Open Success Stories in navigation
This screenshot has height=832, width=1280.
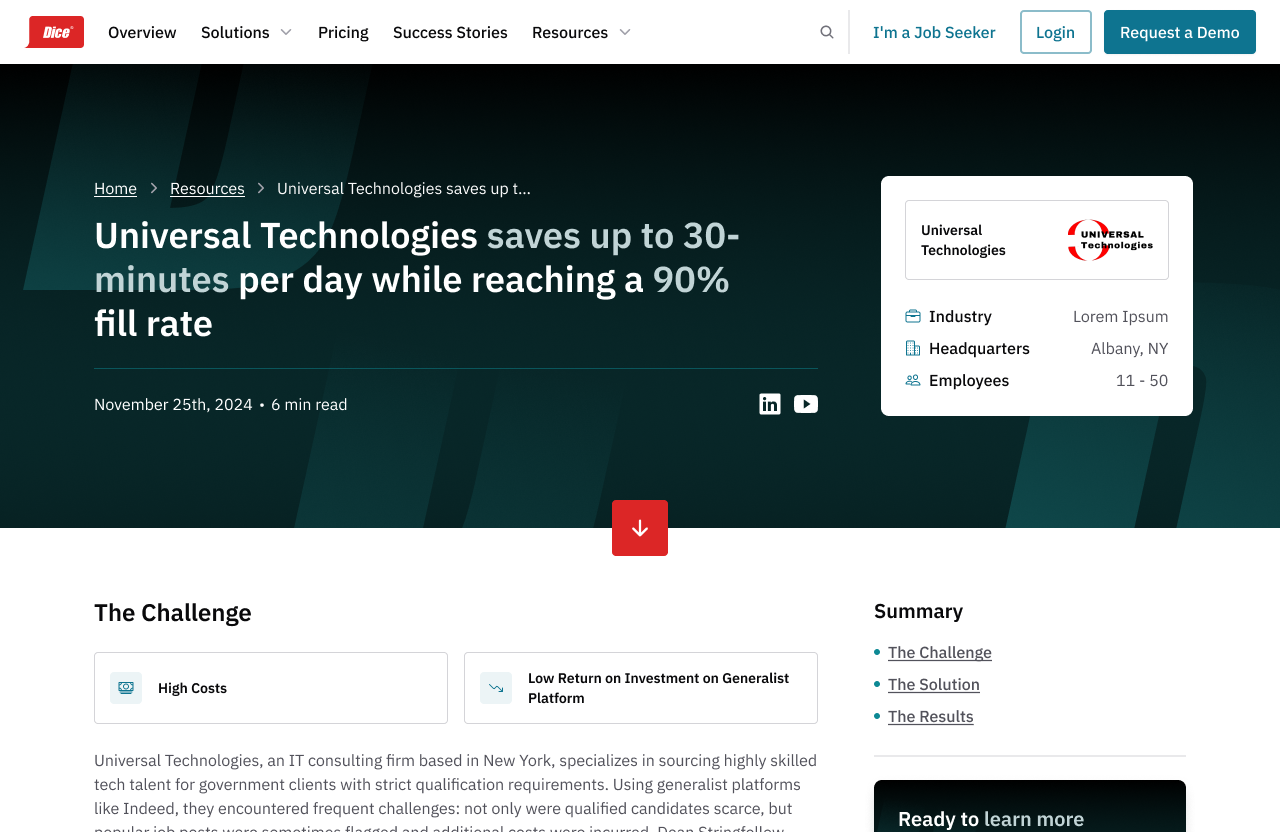click(x=450, y=32)
